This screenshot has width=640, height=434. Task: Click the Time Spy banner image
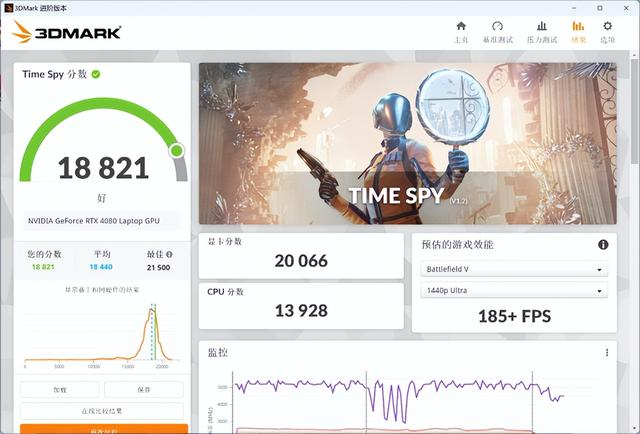[407, 143]
